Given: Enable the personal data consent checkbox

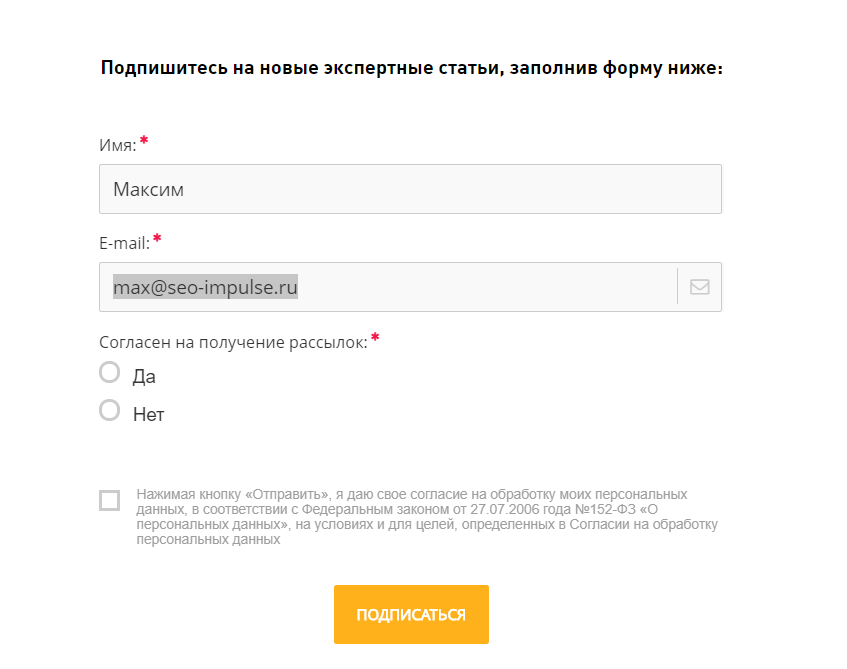Looking at the screenshot, I should click(108, 500).
